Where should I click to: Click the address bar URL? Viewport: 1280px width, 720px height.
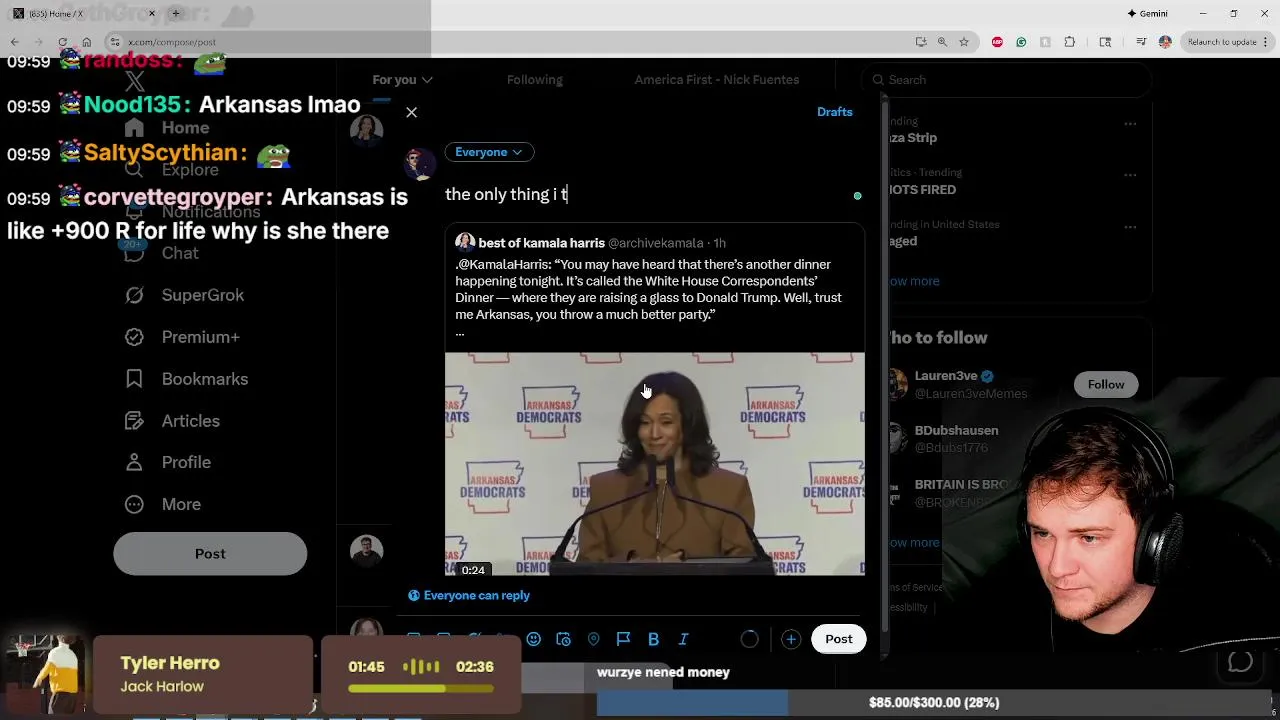point(171,42)
